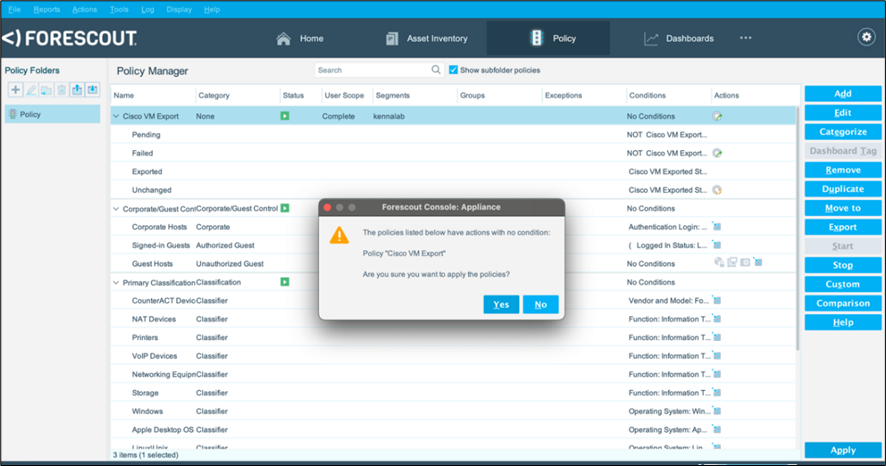Click the action icon in NAT Devices row
Screen dimensions: 886x466
click(x=716, y=319)
